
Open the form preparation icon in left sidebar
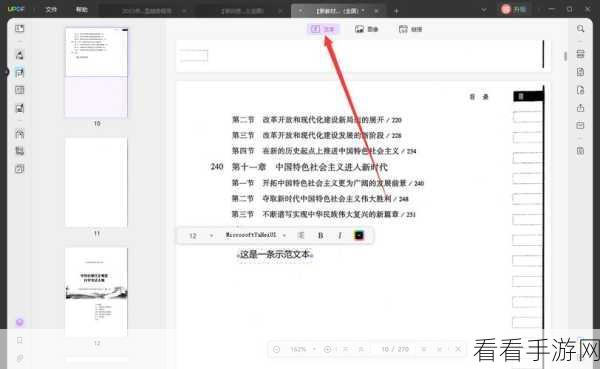(20, 90)
